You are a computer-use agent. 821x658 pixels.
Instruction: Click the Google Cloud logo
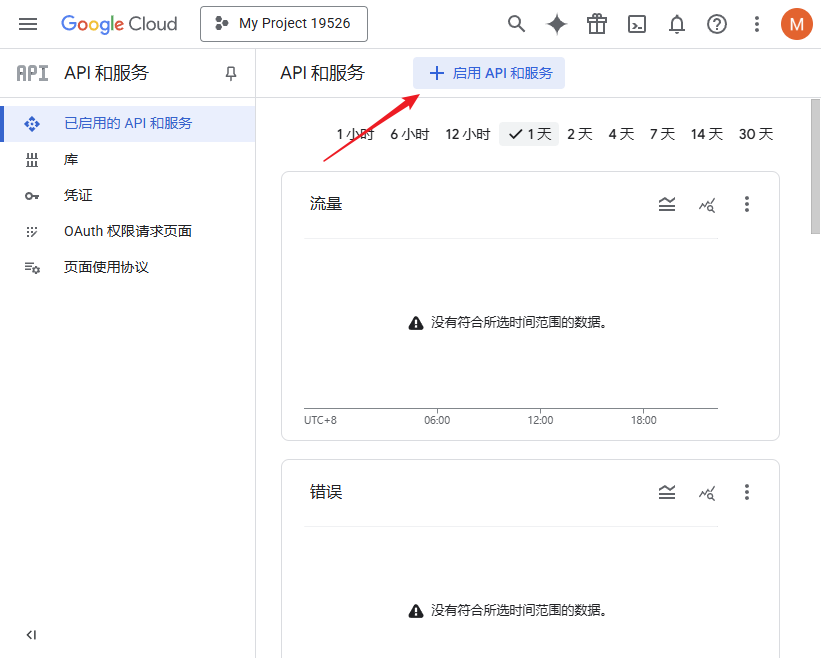[119, 24]
